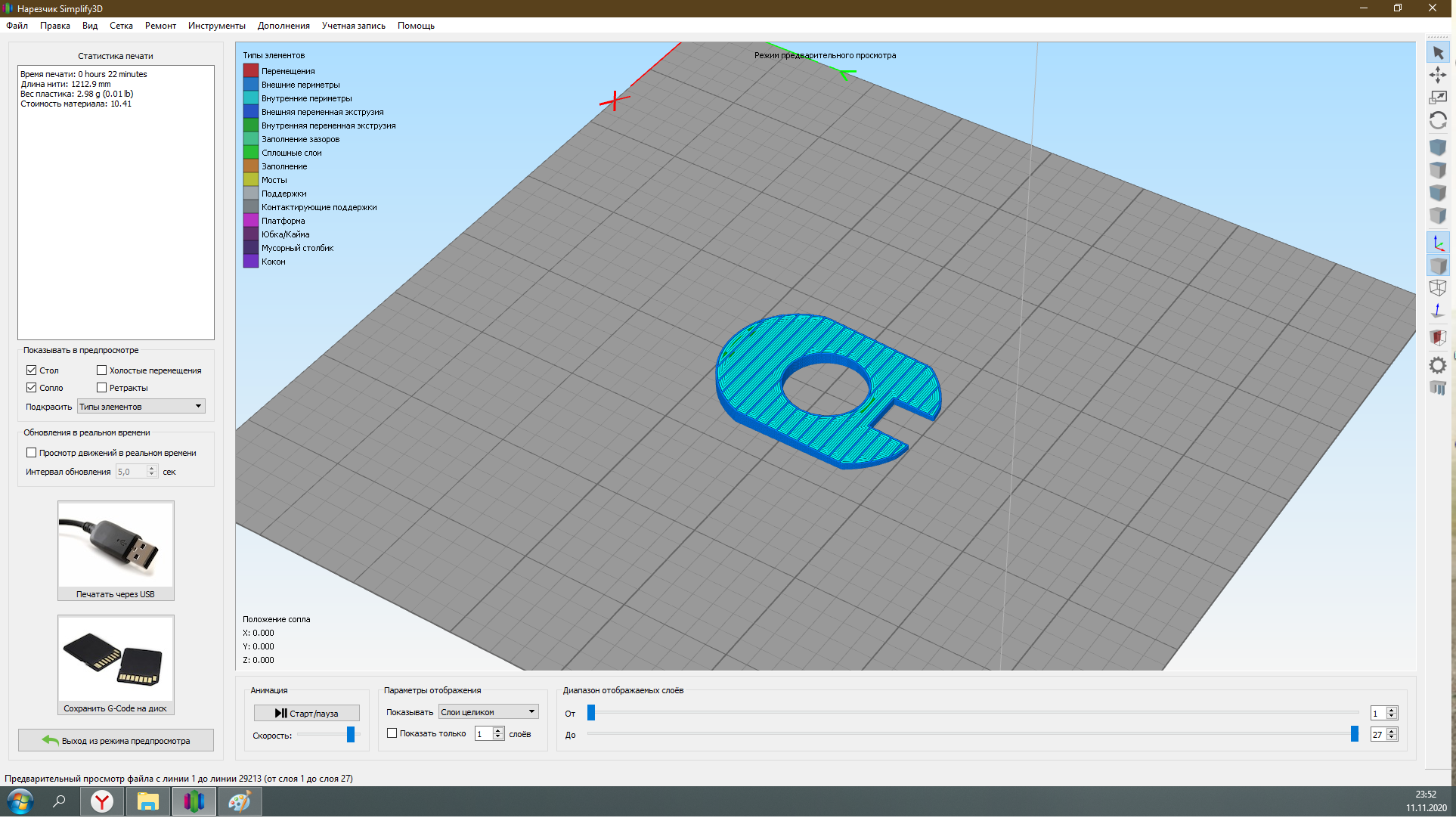Select the rotate model tool
1456x821 pixels.
[x=1438, y=121]
